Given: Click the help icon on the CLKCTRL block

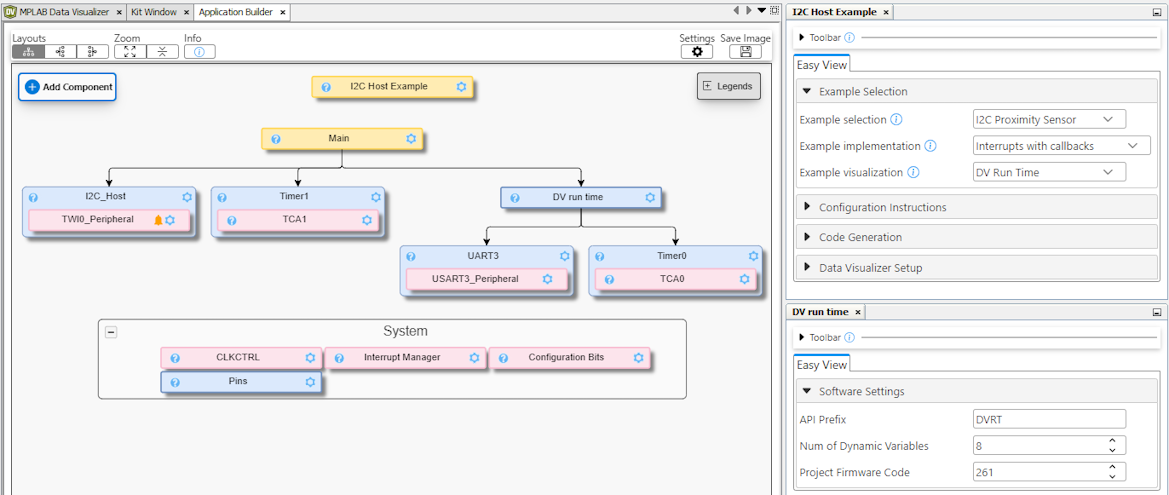Looking at the screenshot, I should coord(175,358).
